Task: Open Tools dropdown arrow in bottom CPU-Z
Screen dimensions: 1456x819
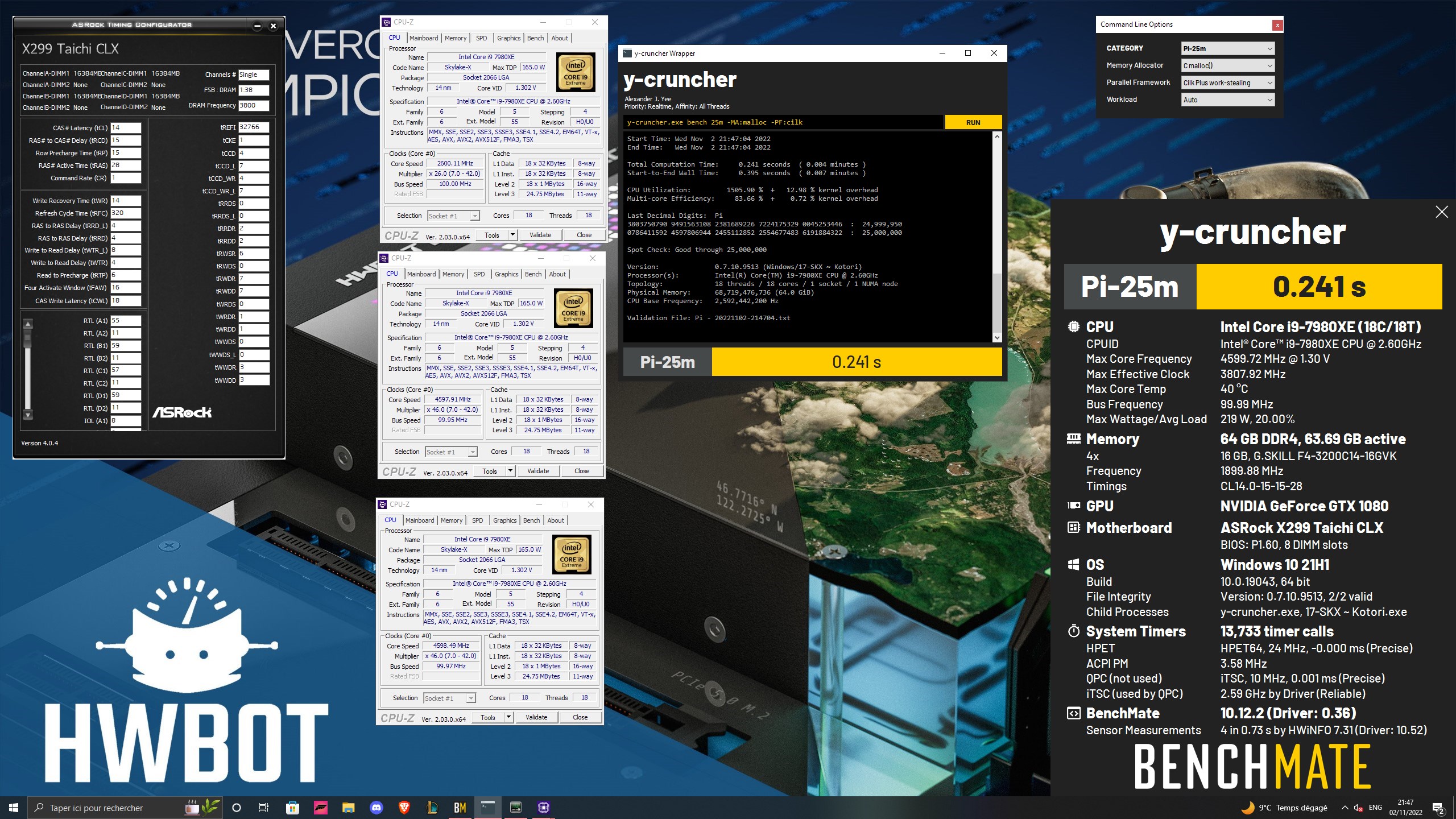Action: pyautogui.click(x=508, y=717)
